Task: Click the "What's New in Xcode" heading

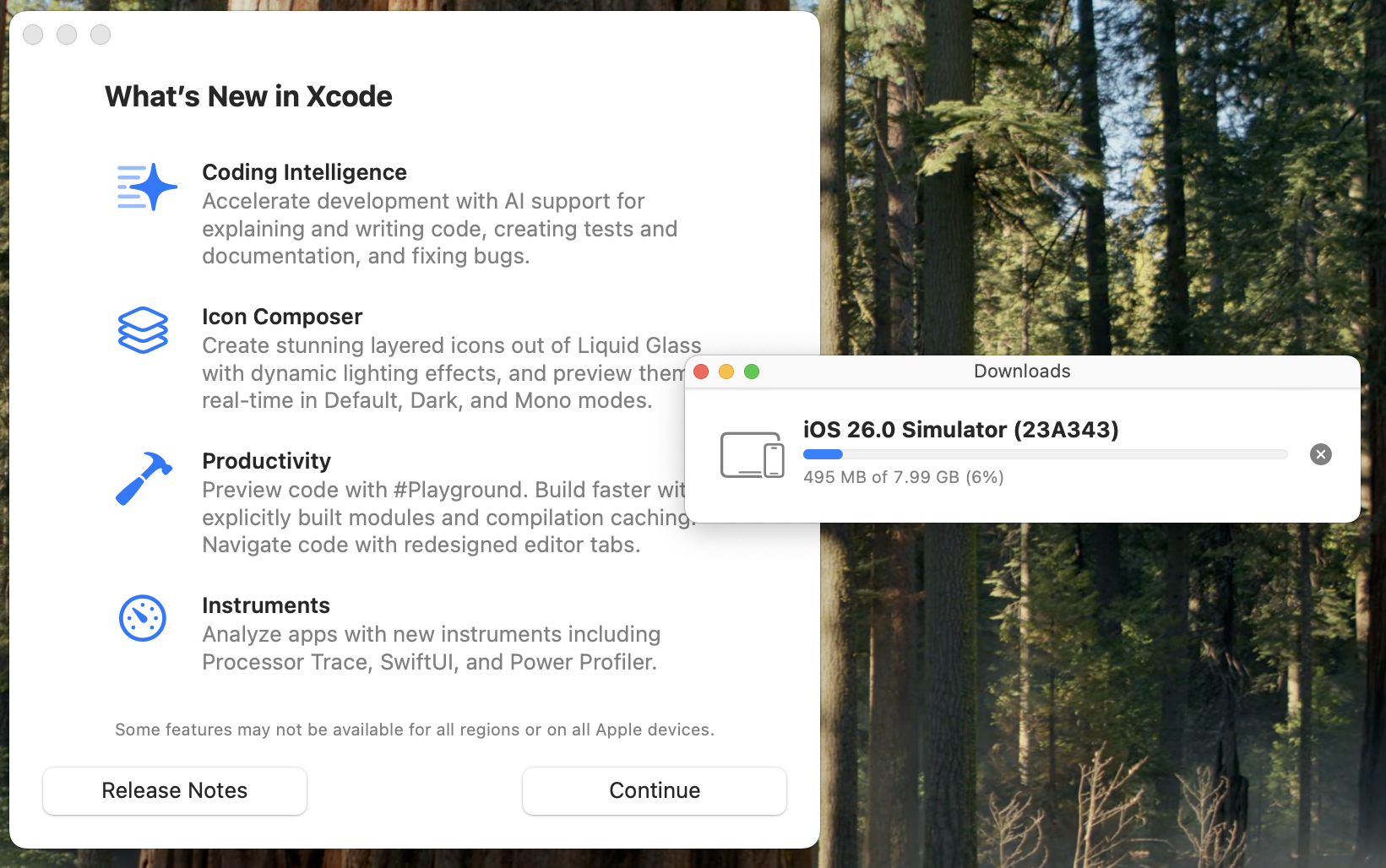Action: click(x=248, y=96)
